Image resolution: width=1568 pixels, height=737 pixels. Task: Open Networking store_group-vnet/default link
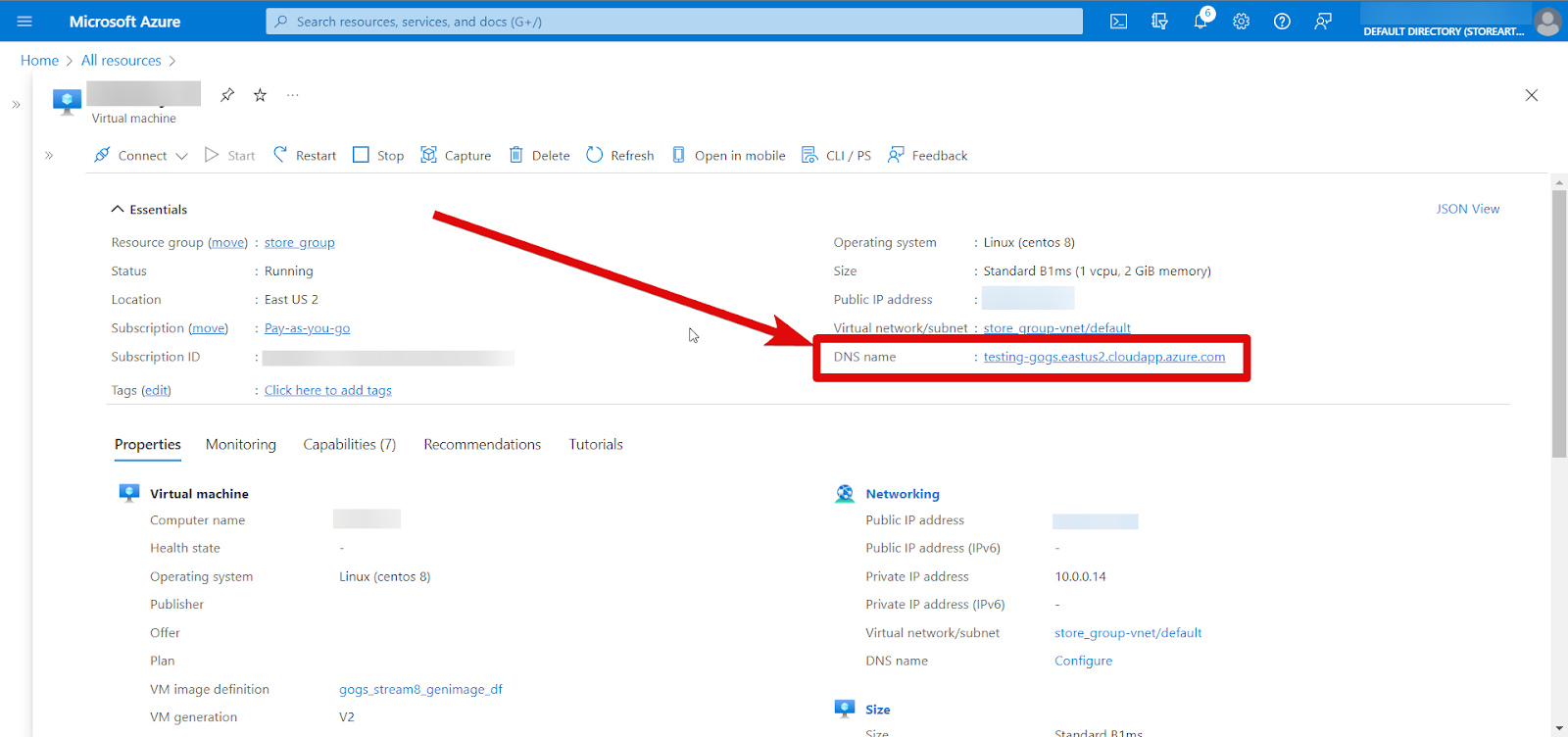pos(1128,633)
